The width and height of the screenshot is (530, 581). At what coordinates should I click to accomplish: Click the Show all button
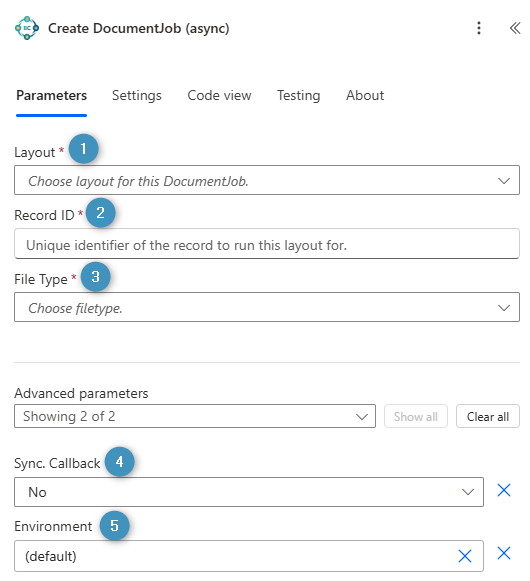415,416
